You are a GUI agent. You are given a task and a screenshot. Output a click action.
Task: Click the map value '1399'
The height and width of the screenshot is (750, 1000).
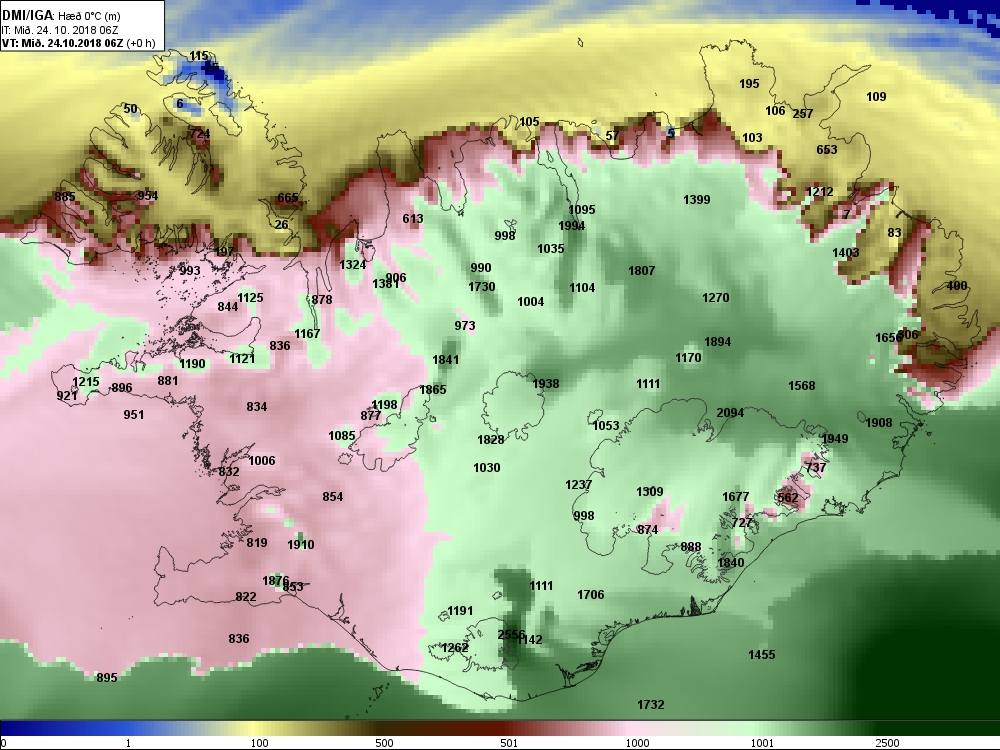[x=696, y=199]
